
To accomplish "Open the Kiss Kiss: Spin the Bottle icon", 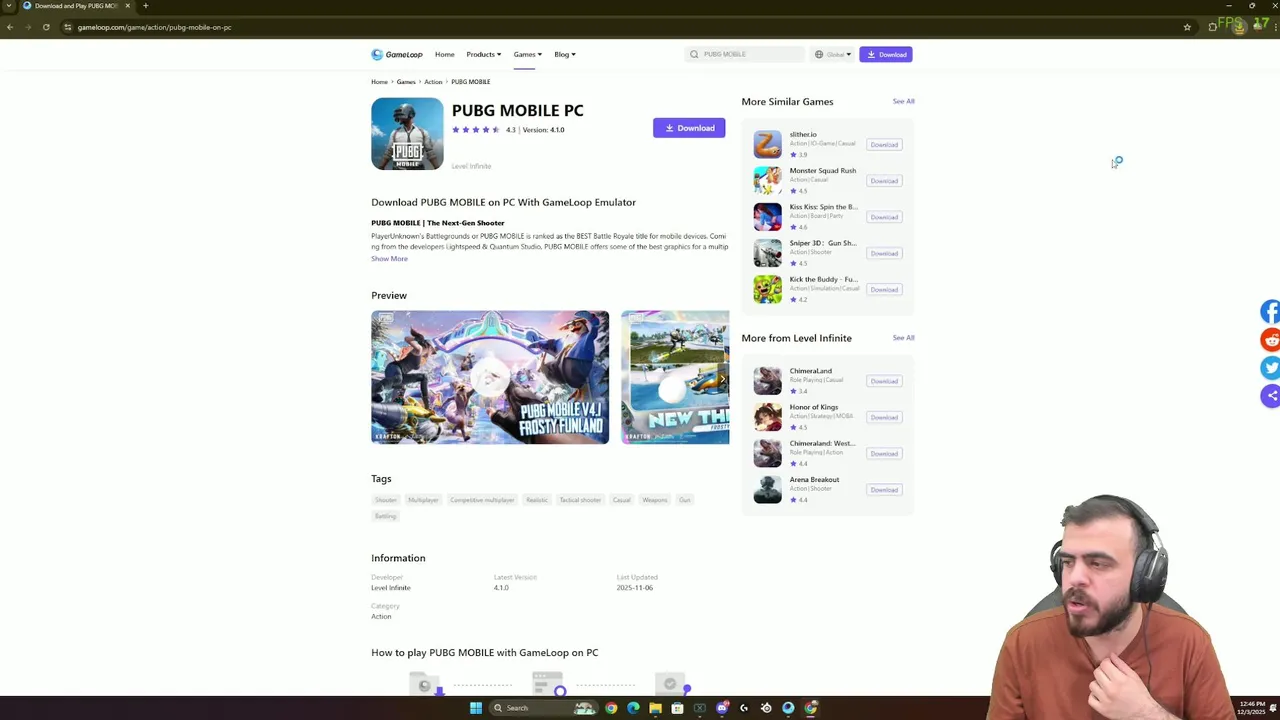I will (767, 216).
